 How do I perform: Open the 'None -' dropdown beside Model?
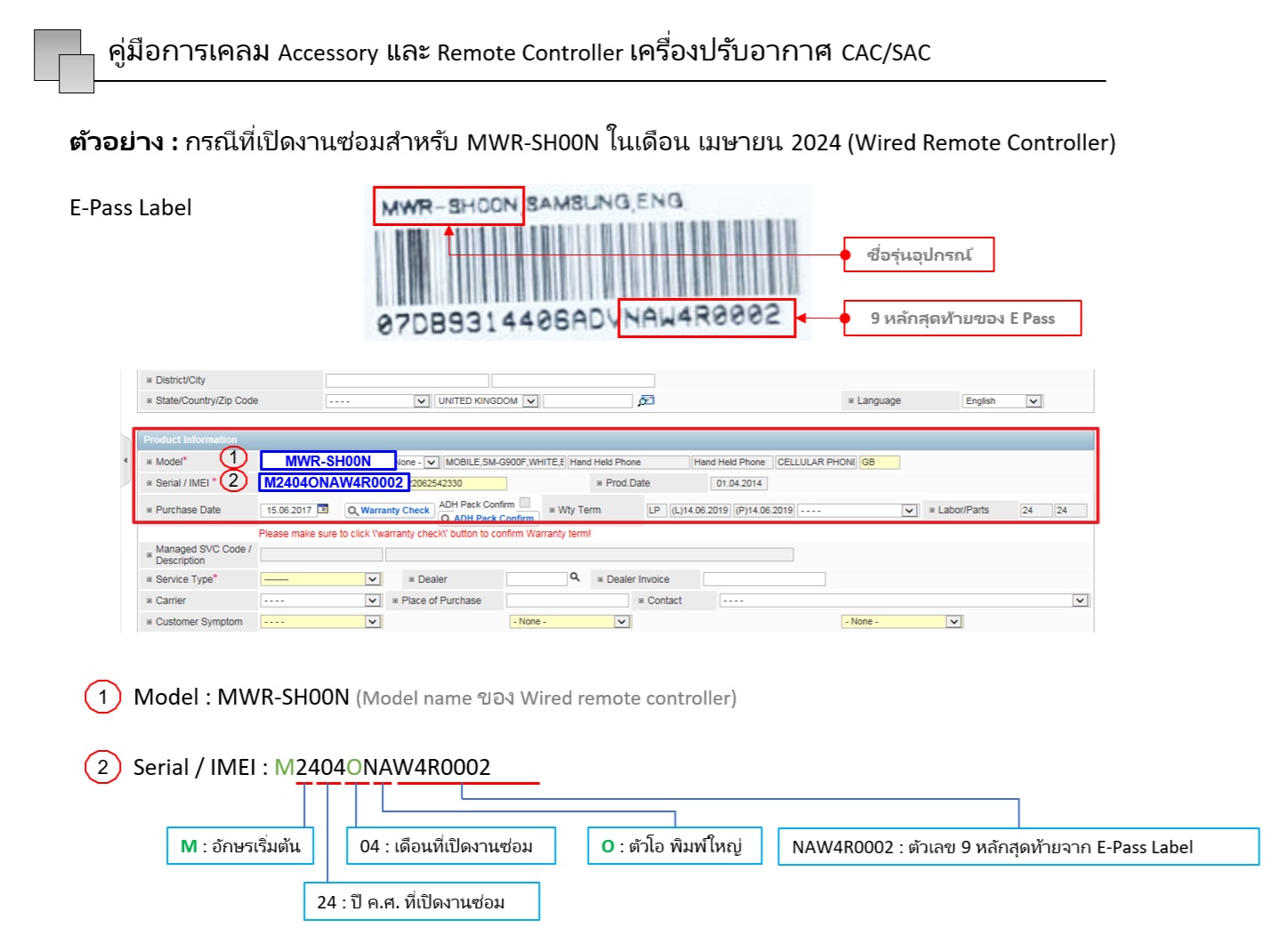click(418, 462)
